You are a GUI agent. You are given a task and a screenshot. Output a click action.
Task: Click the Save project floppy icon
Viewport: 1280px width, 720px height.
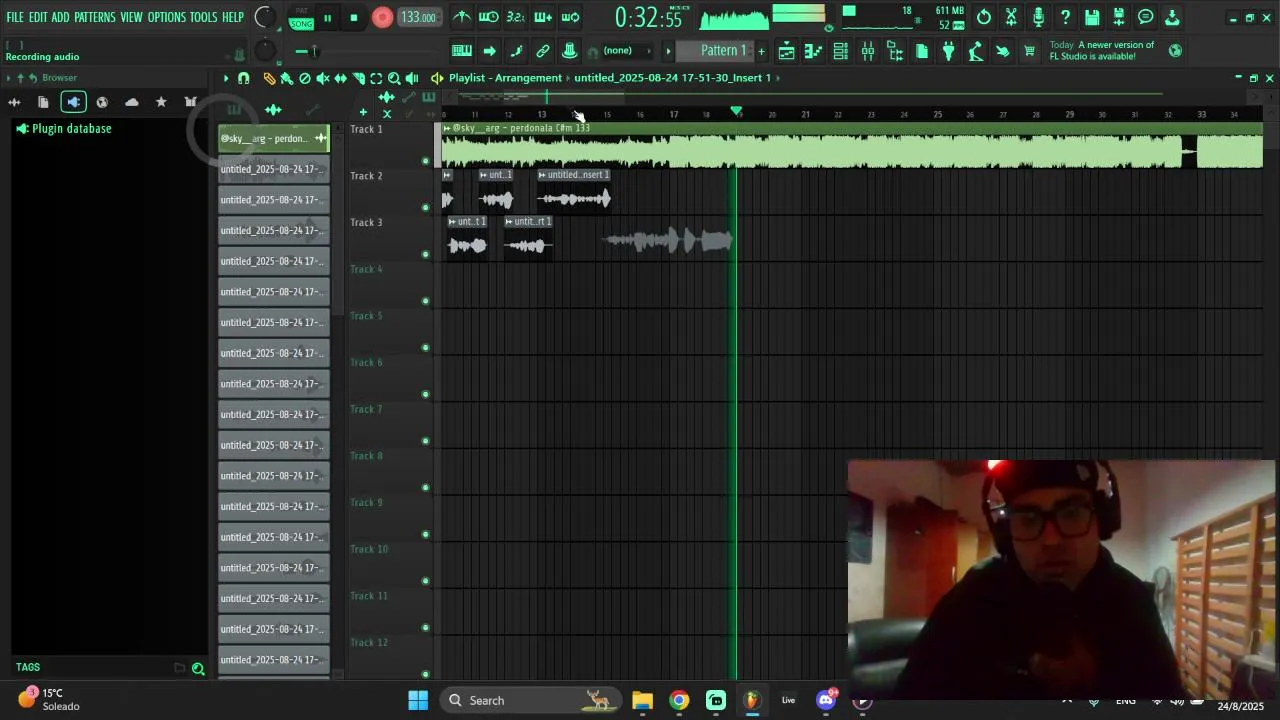[x=1092, y=17]
